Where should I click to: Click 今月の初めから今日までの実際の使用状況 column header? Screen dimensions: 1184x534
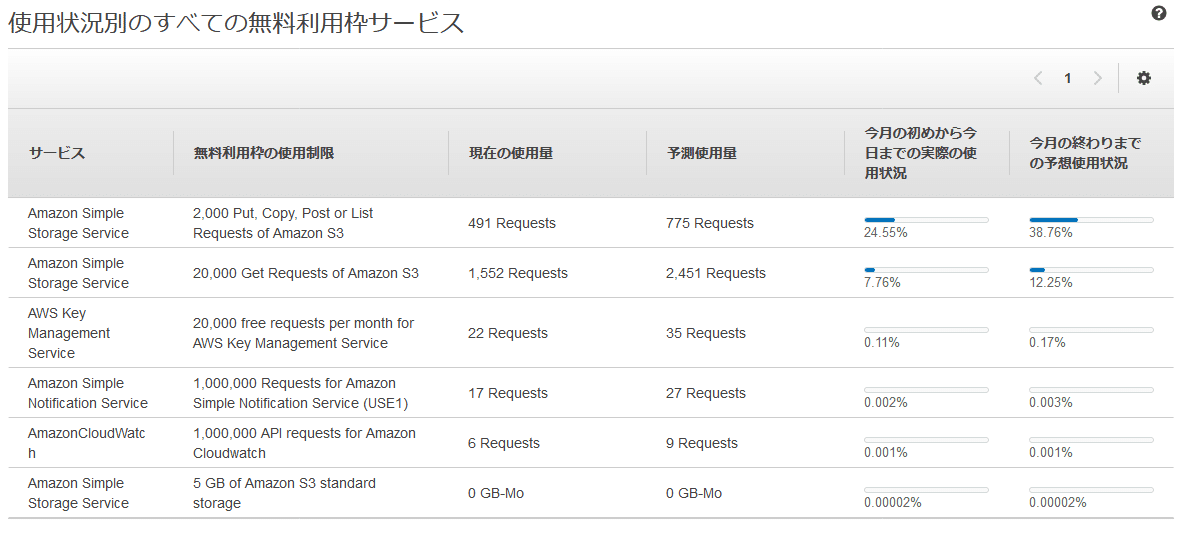pos(921,153)
